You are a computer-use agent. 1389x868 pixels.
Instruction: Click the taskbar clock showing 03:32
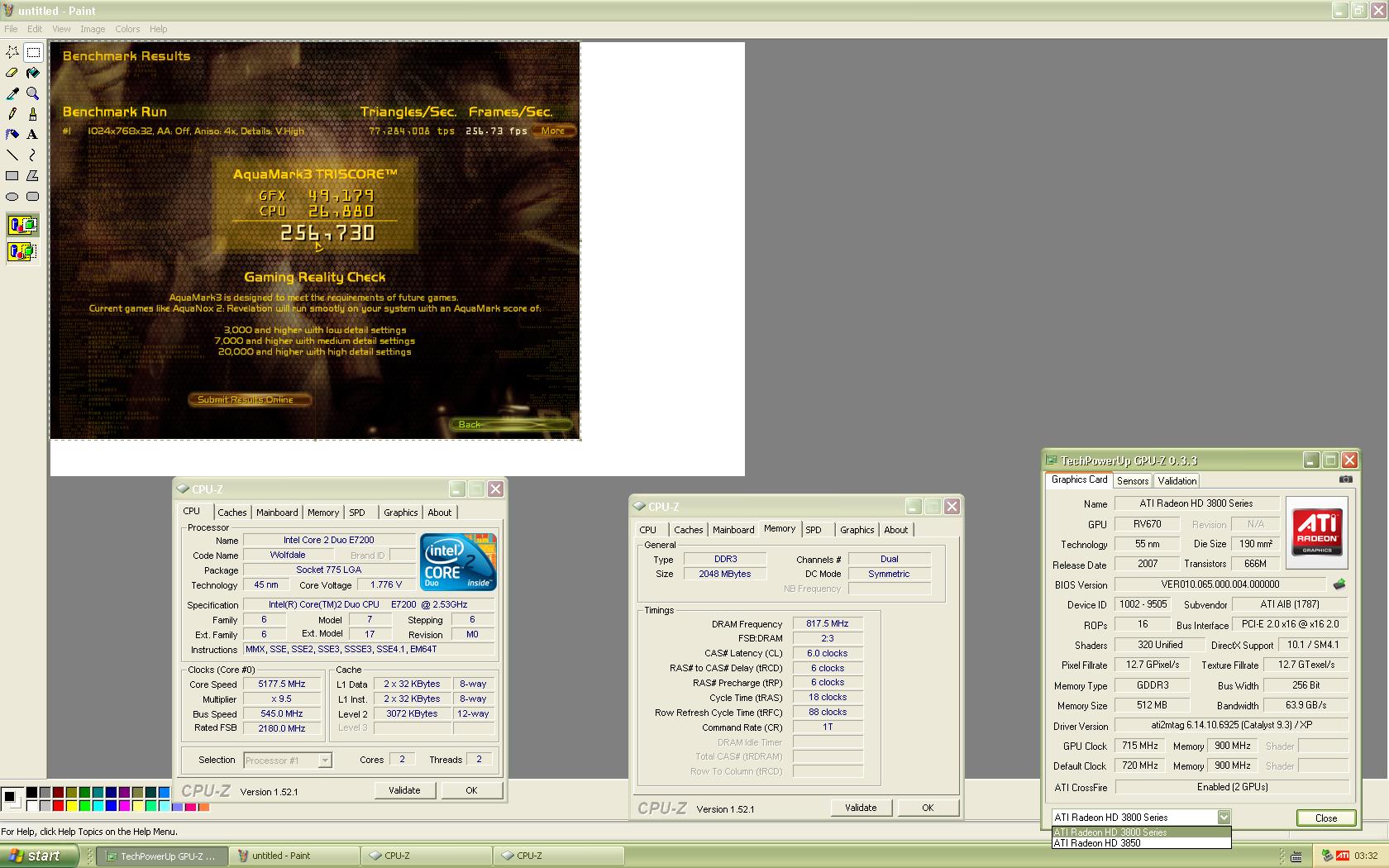coord(1366,856)
